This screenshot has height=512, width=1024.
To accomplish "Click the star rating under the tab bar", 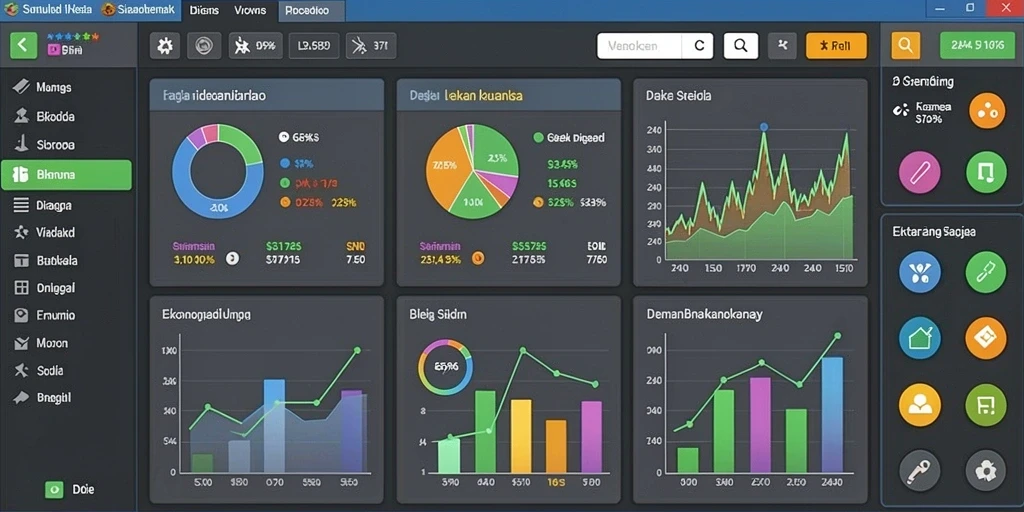I will (x=73, y=37).
